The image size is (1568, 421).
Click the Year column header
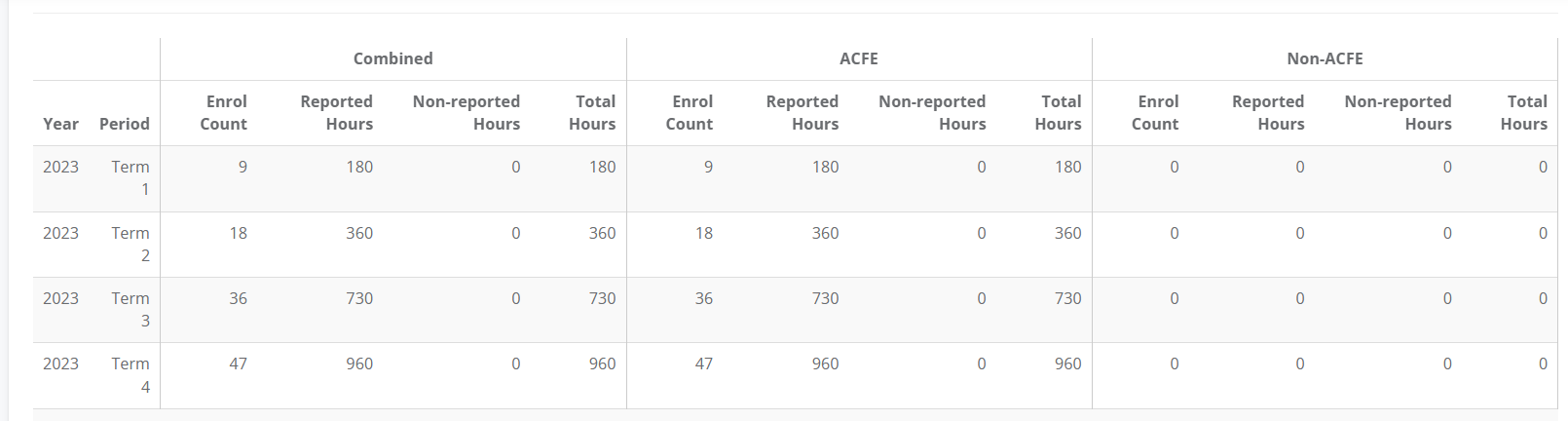click(x=60, y=124)
